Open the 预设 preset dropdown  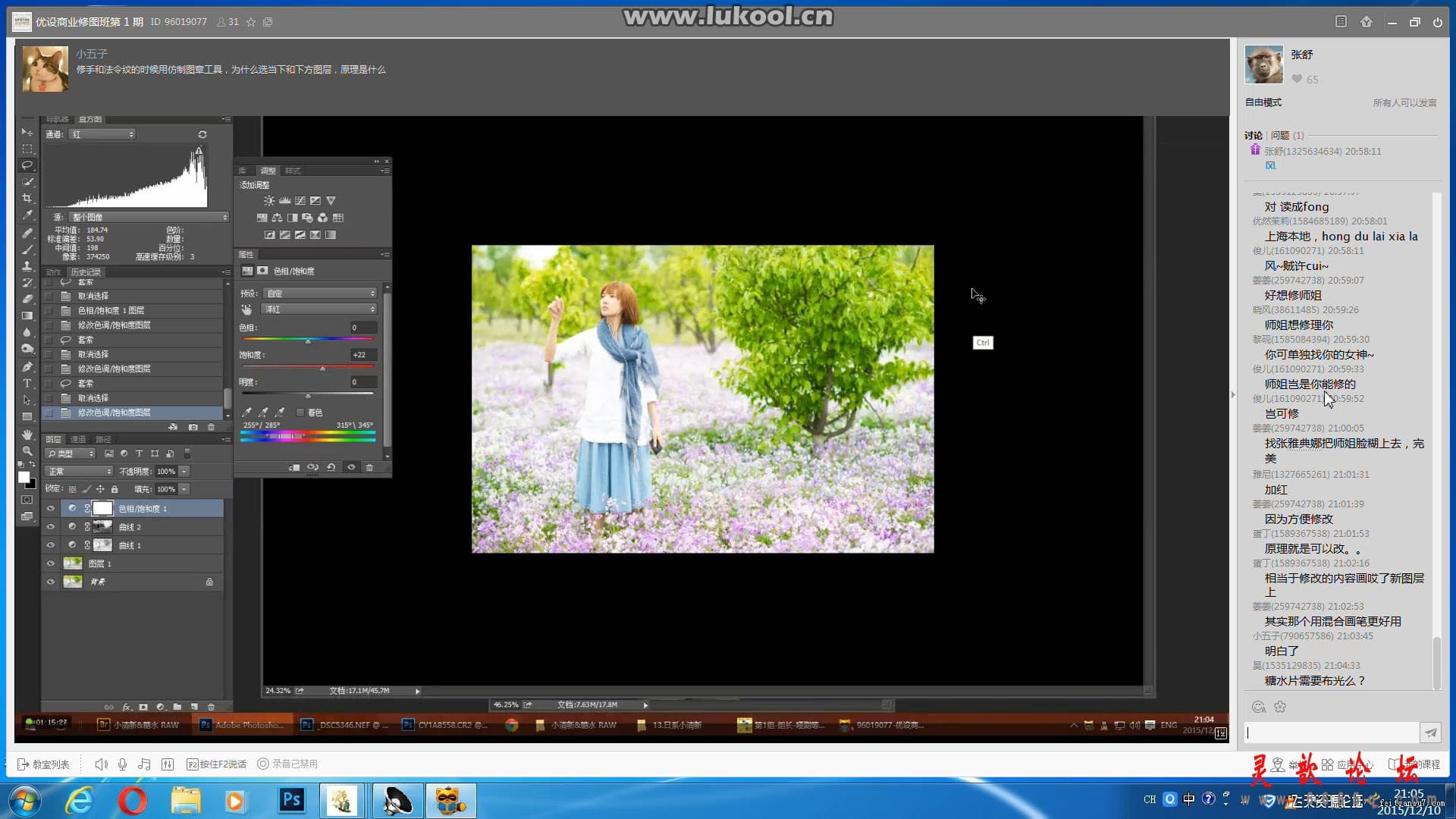319,293
